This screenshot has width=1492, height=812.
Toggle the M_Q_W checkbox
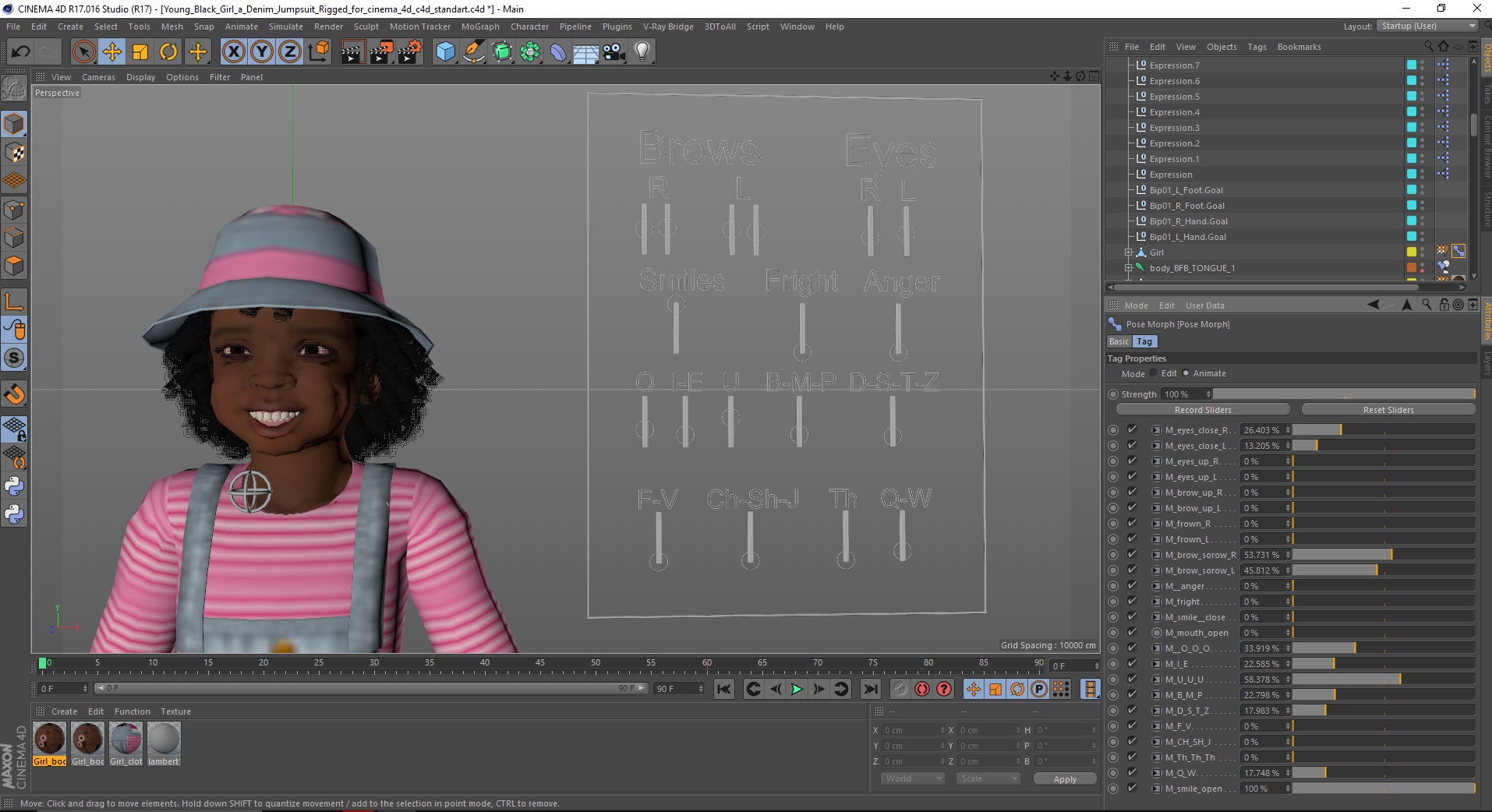coord(1132,772)
